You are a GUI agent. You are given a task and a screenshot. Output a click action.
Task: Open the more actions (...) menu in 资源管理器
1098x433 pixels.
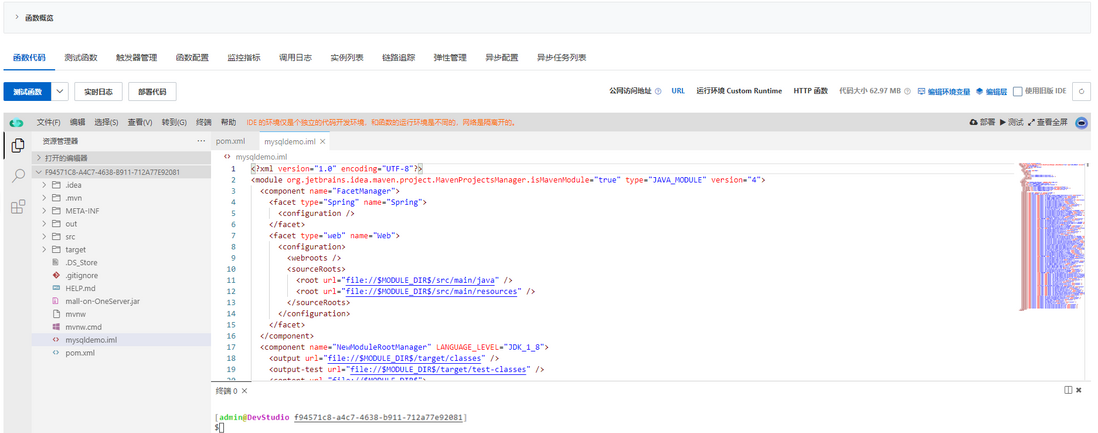(x=202, y=141)
